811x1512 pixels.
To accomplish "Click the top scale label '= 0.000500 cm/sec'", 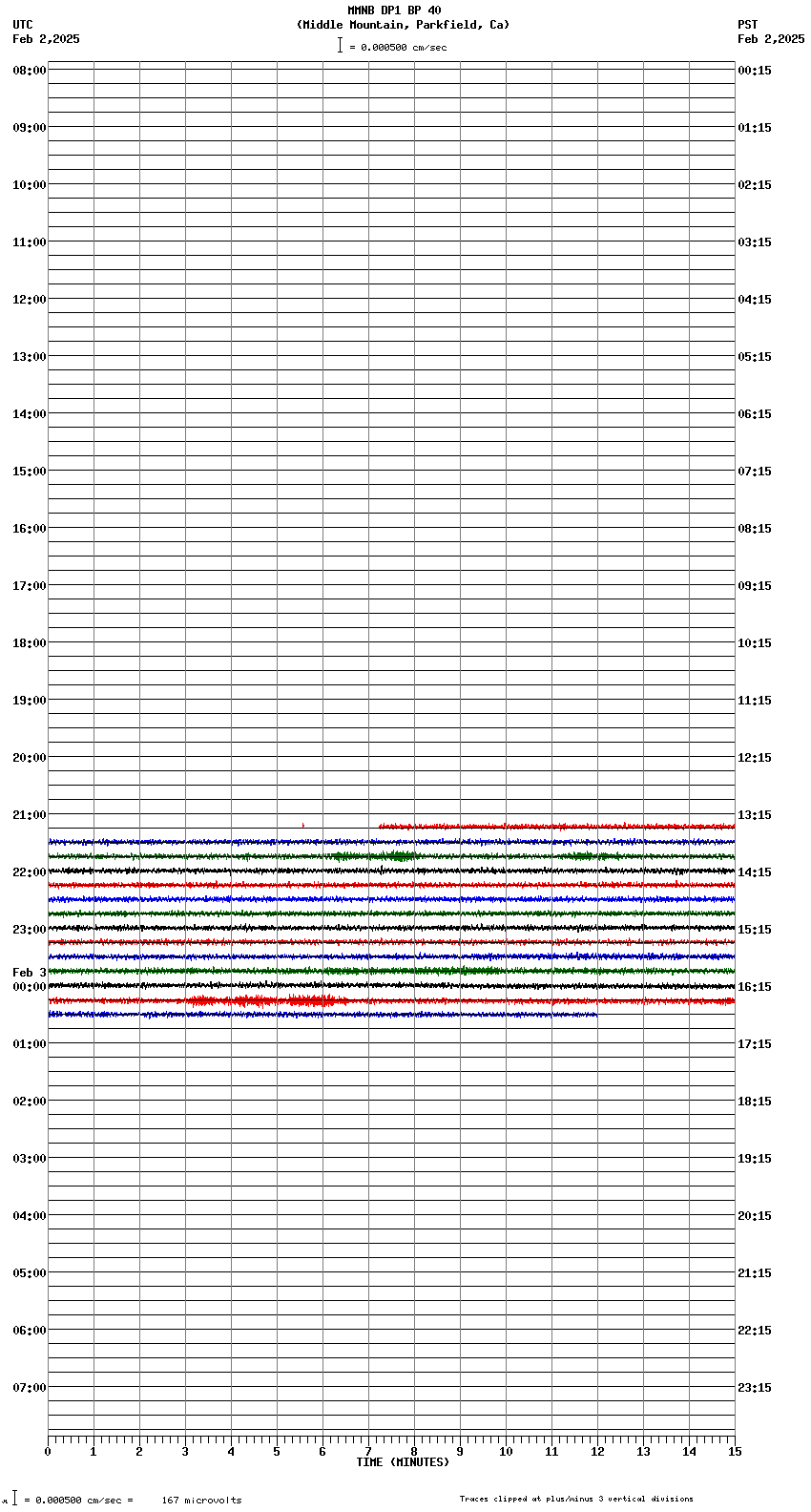I will (x=398, y=47).
